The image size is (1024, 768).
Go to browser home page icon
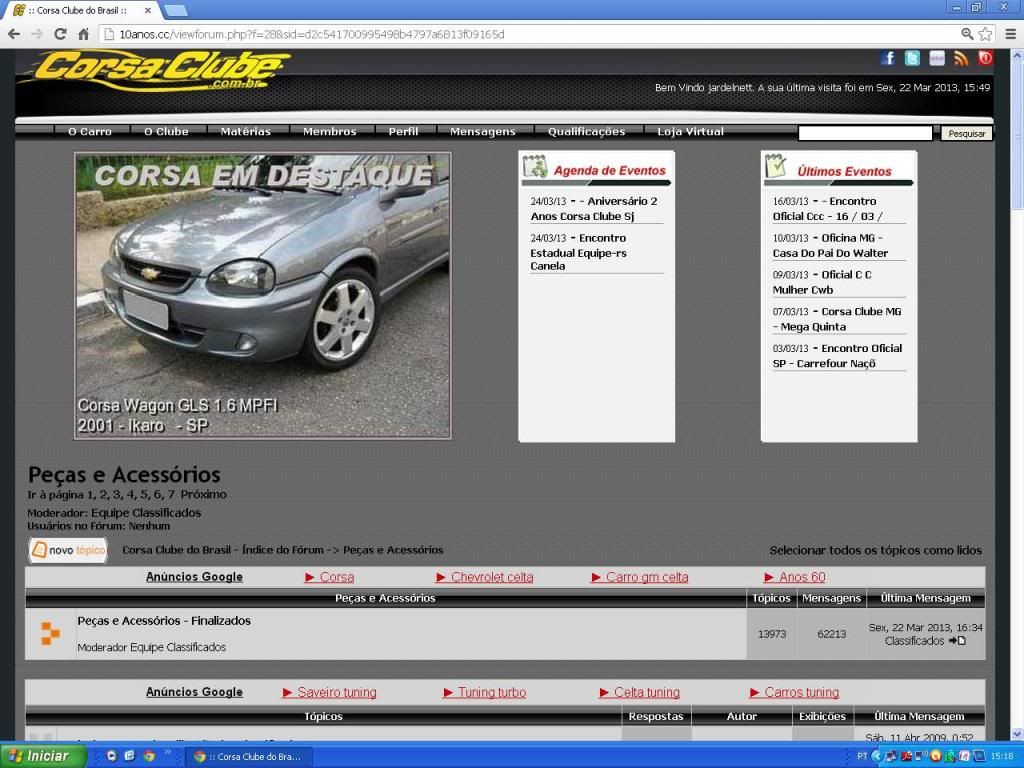coord(84,34)
